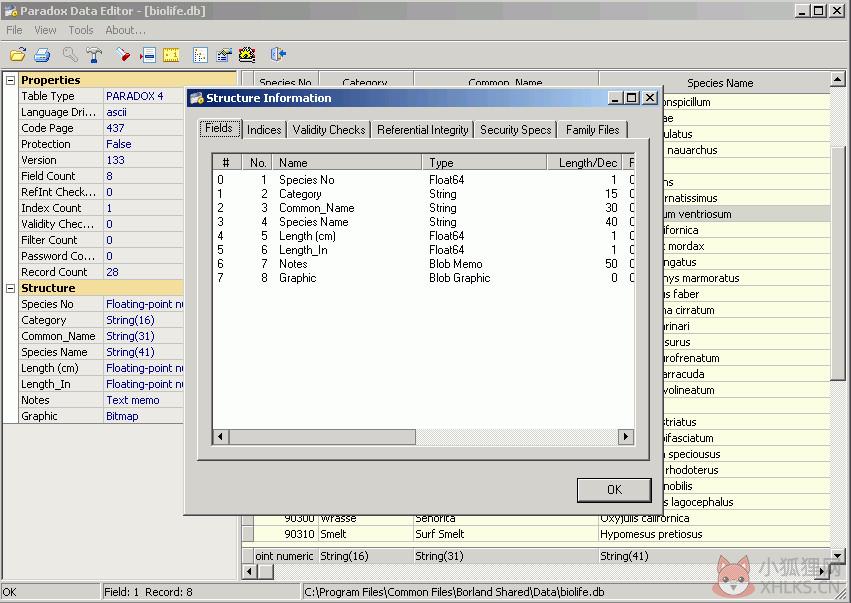
Task: Click the Category structure value String(16)
Action: [x=130, y=320]
